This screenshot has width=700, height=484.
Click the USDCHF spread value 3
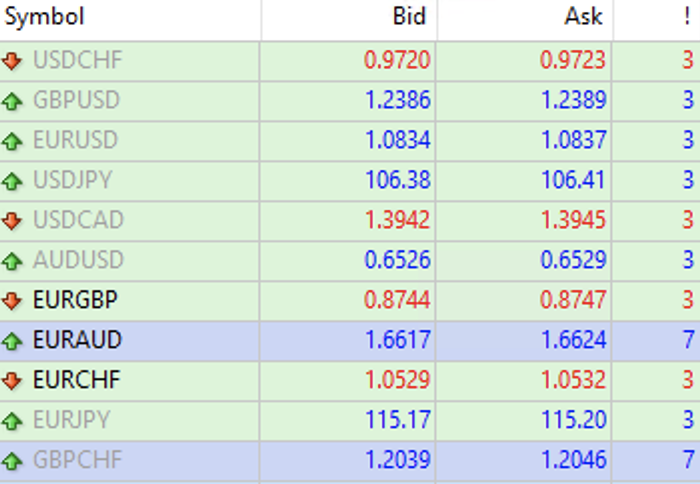[x=688, y=60]
